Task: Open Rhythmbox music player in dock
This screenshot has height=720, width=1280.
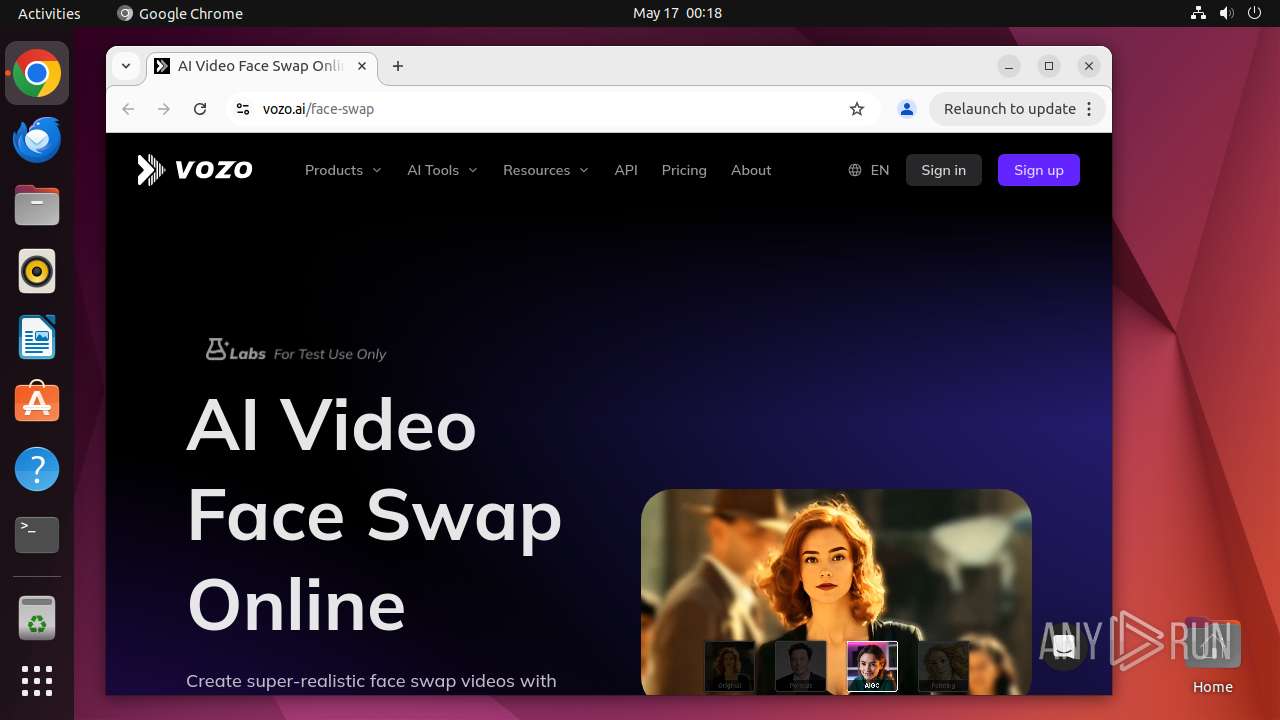Action: click(37, 271)
